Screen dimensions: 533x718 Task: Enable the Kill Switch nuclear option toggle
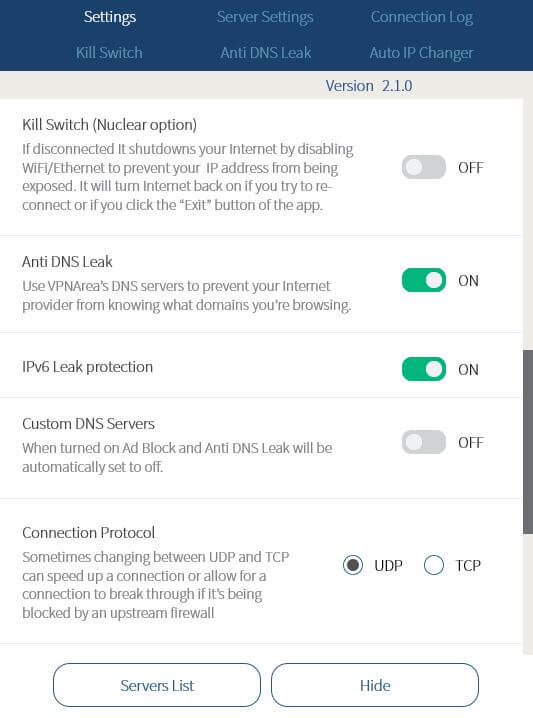[424, 167]
